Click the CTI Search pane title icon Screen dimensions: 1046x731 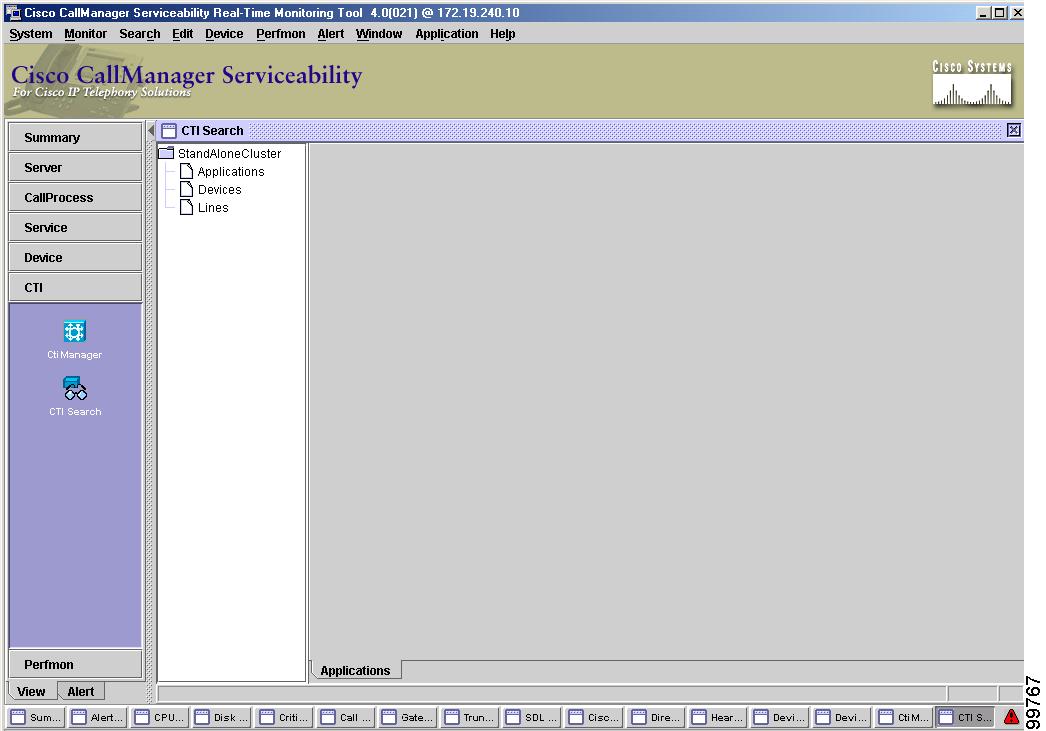(x=169, y=131)
